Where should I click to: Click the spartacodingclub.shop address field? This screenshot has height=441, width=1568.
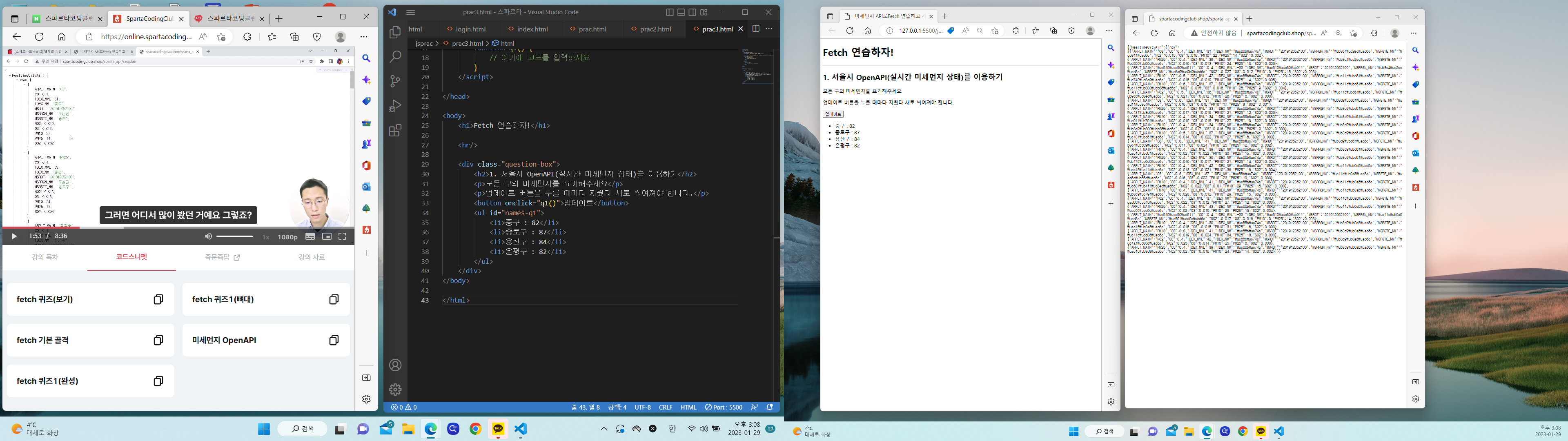[x=1281, y=33]
